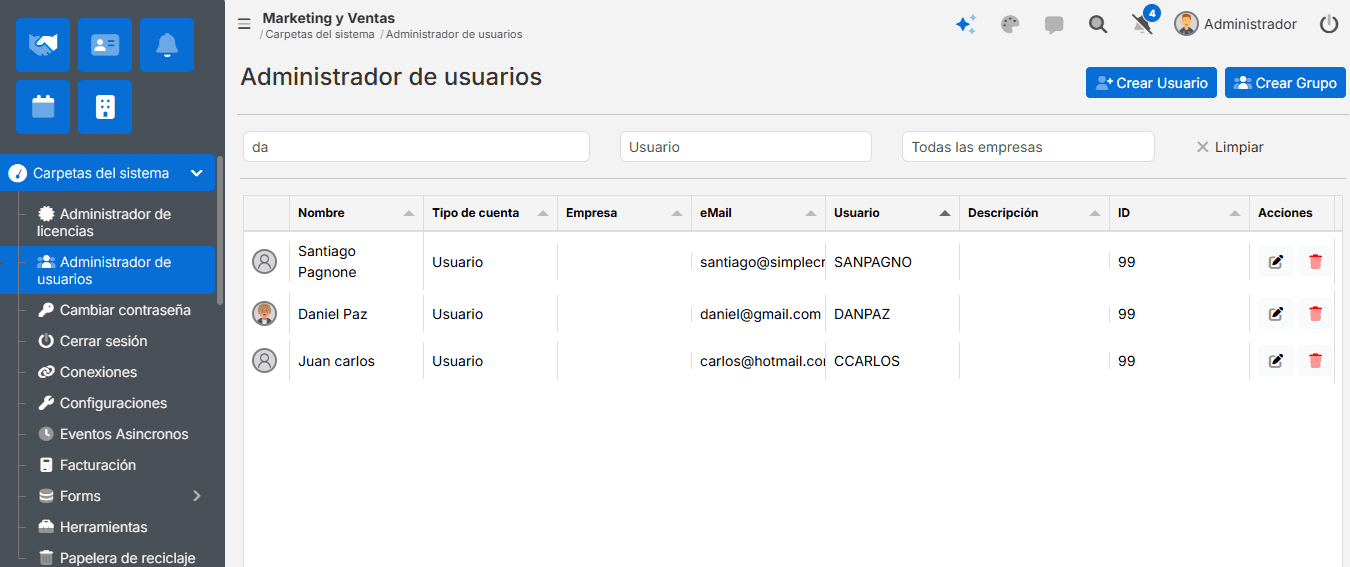Delete user Daniel Paz

pos(1315,314)
